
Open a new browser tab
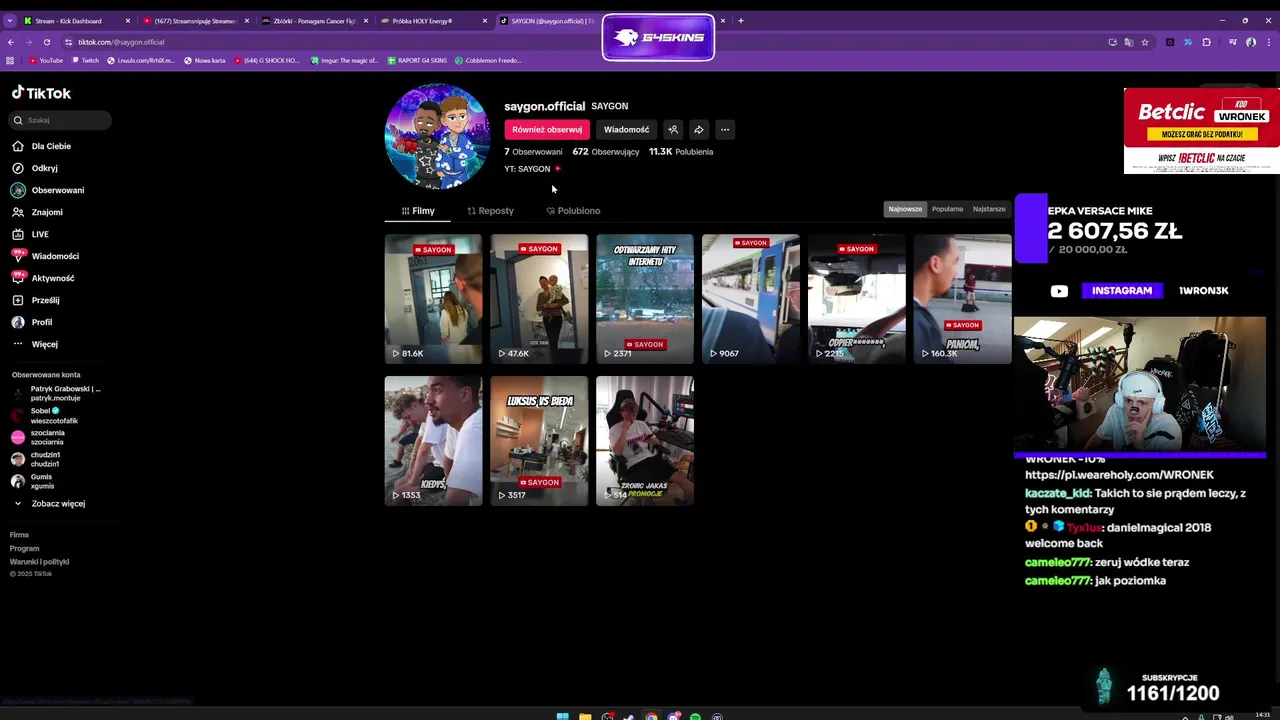741,21
